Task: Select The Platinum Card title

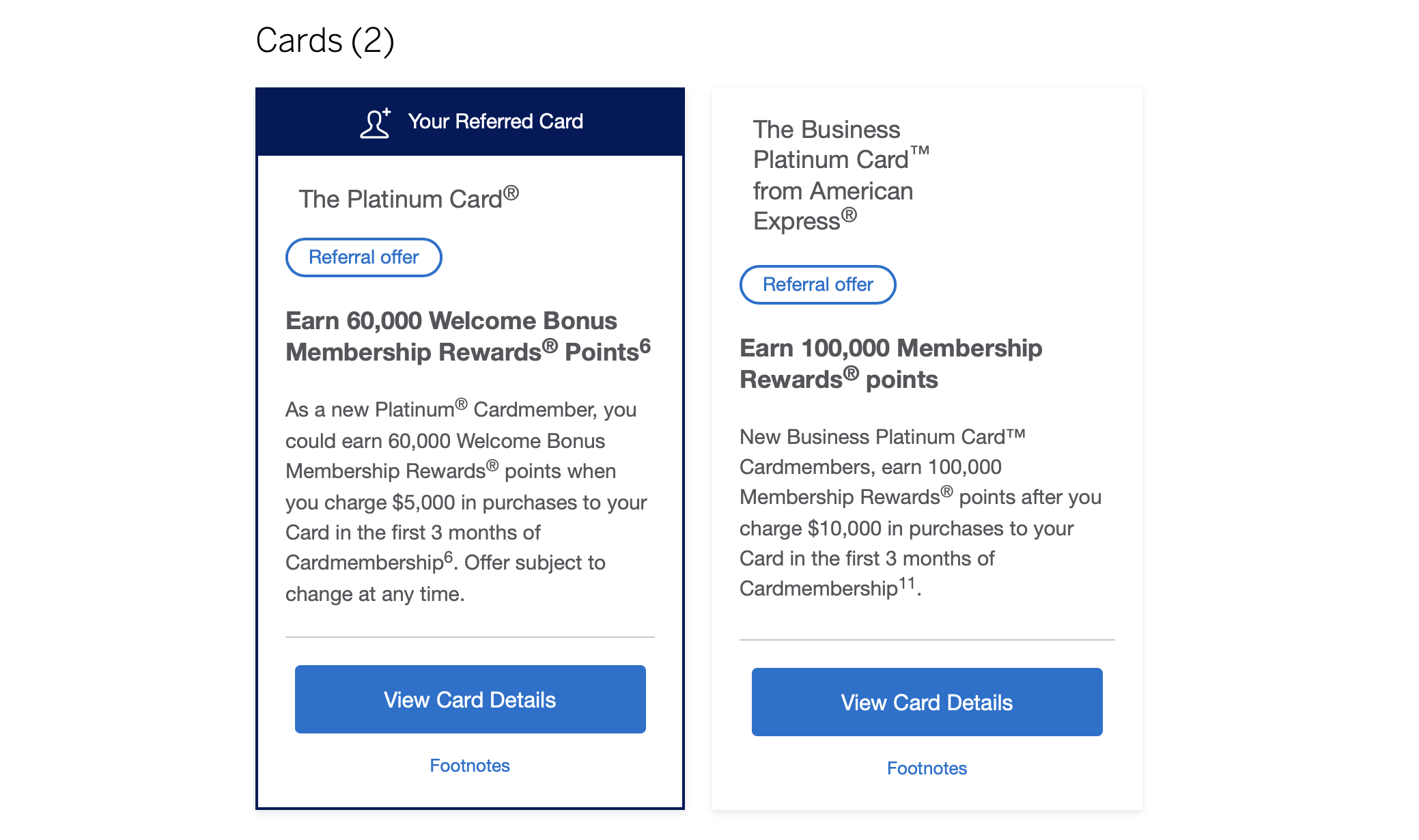Action: click(408, 199)
